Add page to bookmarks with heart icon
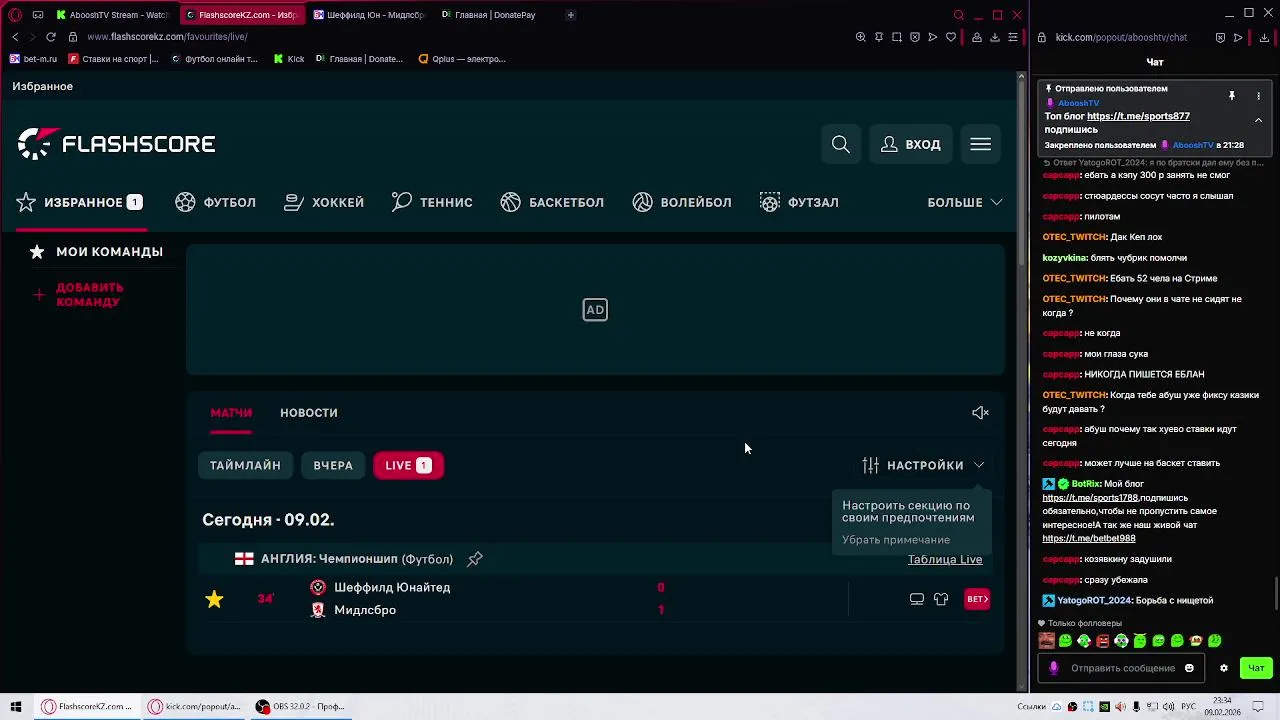 click(x=951, y=37)
